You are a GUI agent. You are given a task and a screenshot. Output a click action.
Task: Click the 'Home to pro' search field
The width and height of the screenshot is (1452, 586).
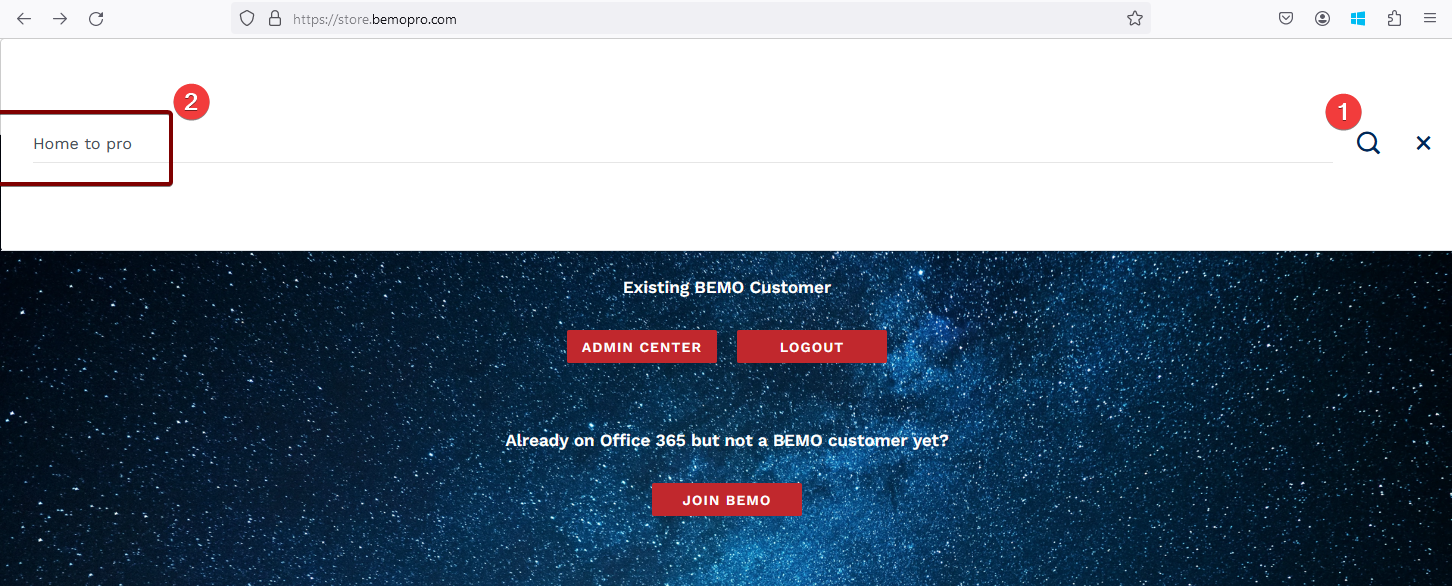(x=600, y=144)
